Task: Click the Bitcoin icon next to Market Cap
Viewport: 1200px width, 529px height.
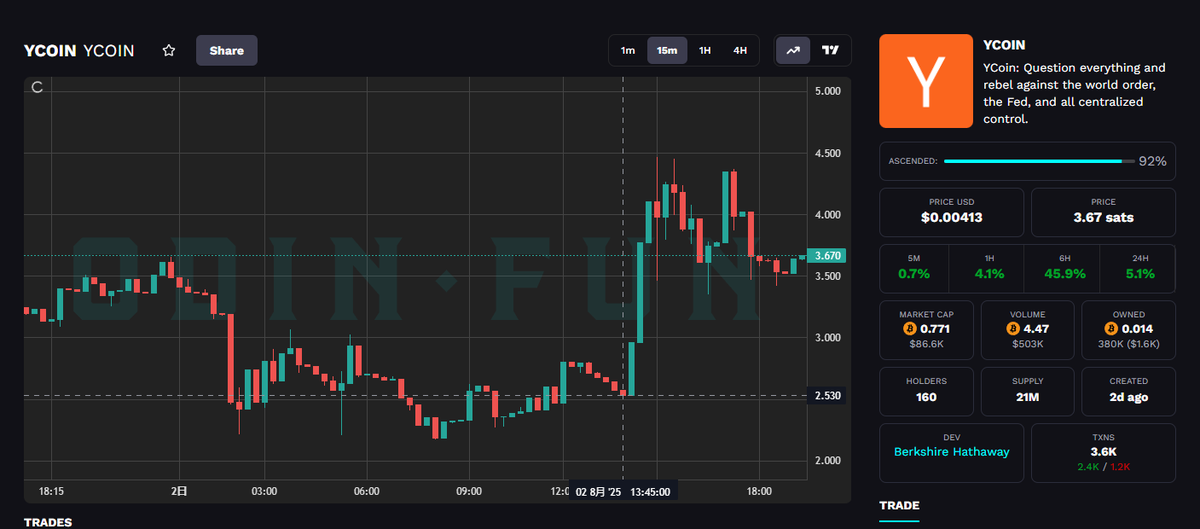Action: click(910, 328)
